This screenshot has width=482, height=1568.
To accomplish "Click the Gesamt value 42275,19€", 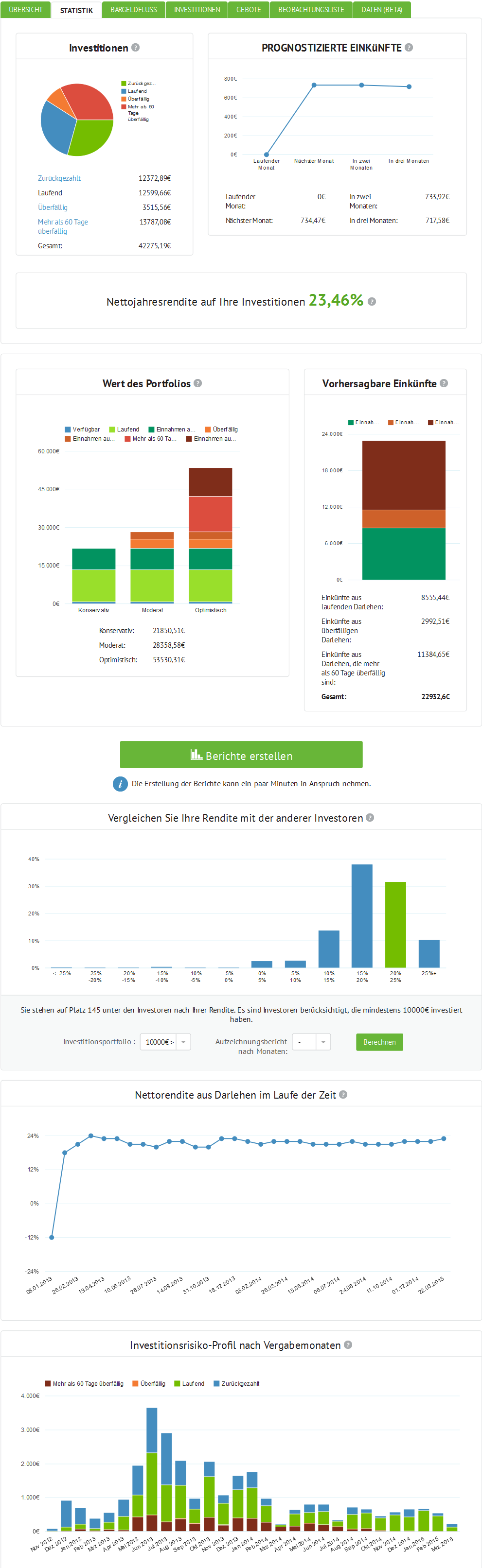I will (x=155, y=246).
